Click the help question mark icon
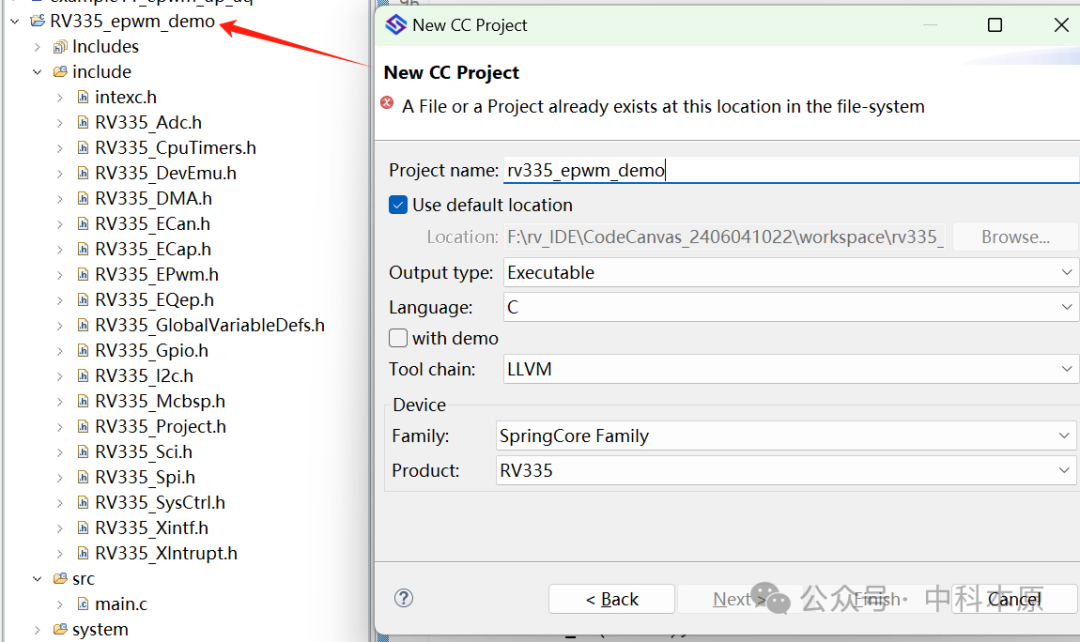1080x642 pixels. point(404,598)
